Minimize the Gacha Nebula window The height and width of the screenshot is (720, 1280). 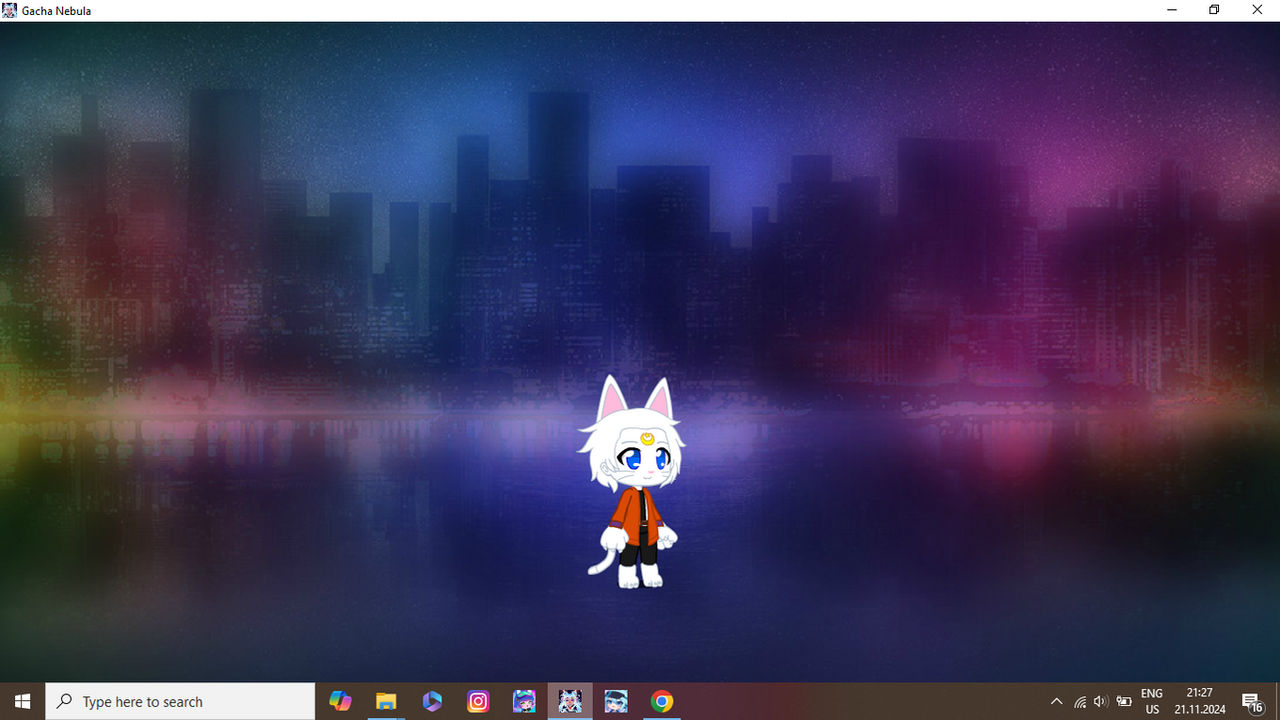[x=1171, y=10]
